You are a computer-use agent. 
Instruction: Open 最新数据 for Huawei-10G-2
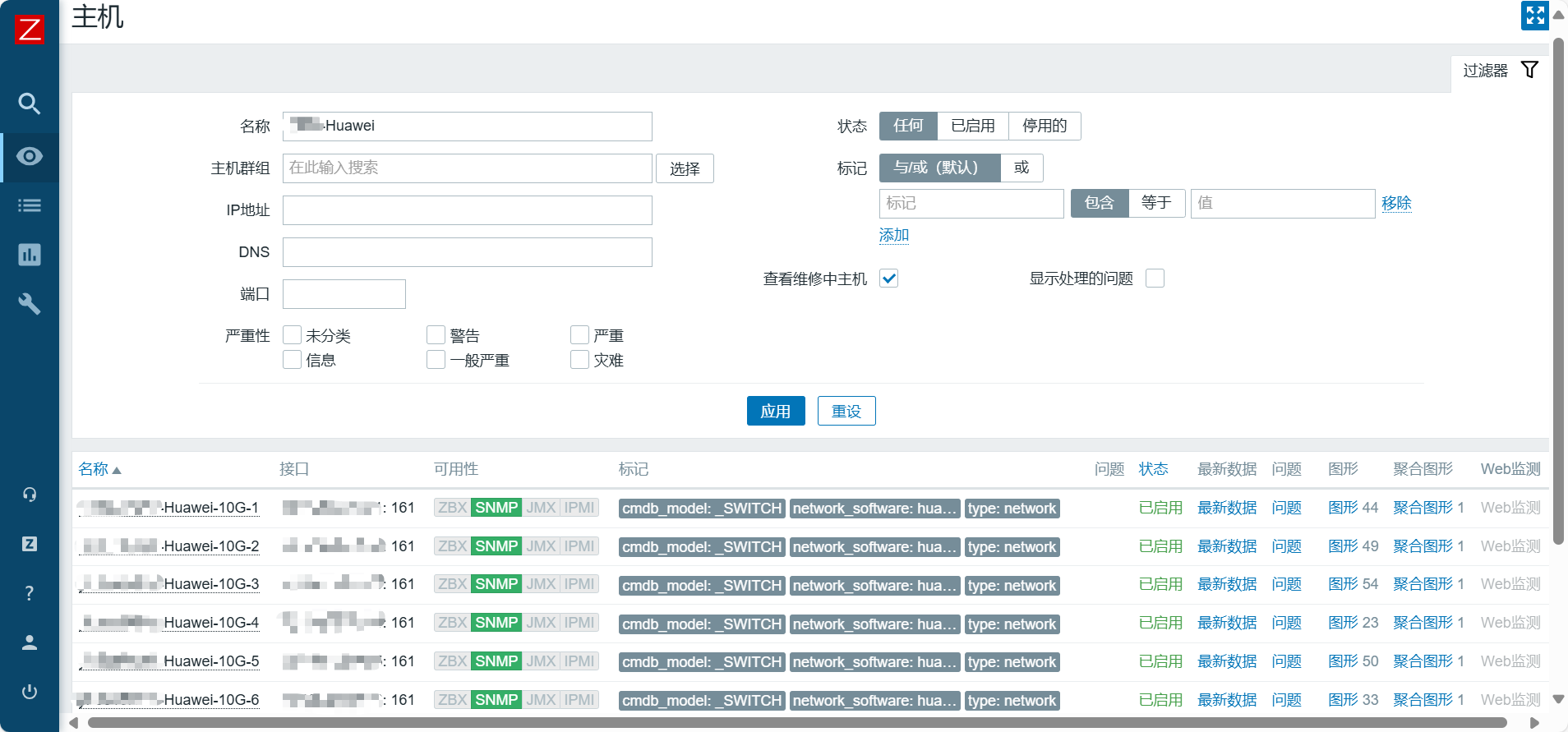pos(1227,546)
